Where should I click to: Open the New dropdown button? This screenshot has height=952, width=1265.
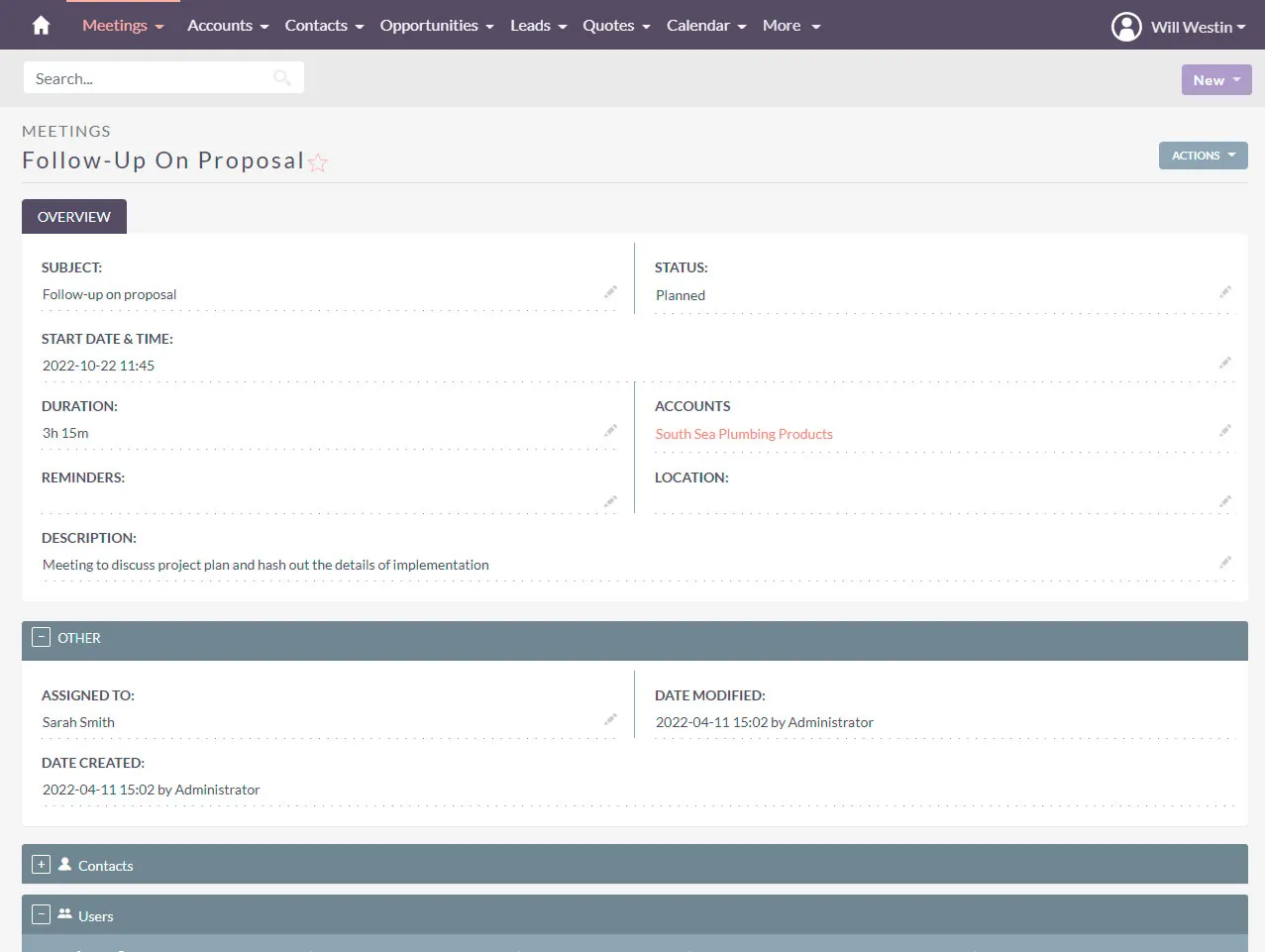point(1215,80)
